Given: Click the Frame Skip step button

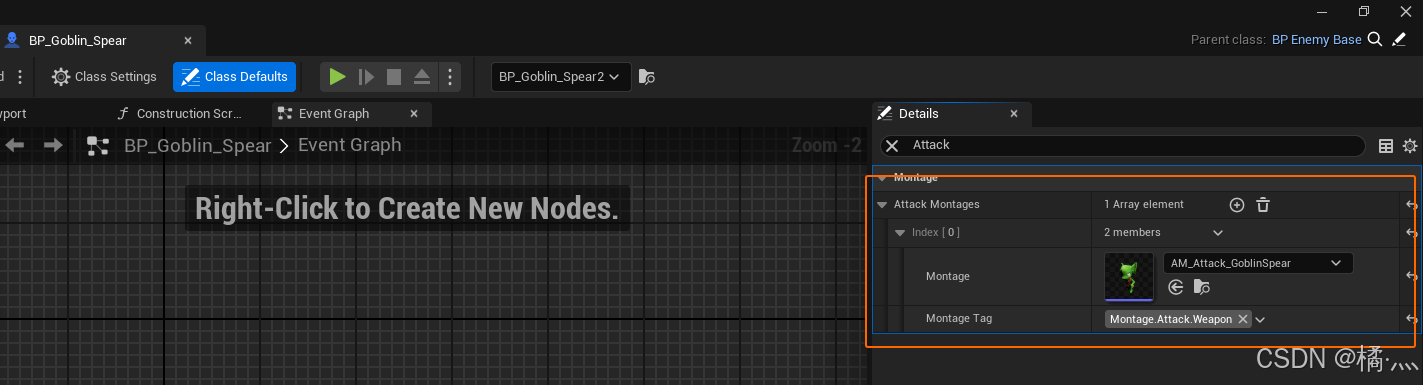Looking at the screenshot, I should 366,77.
